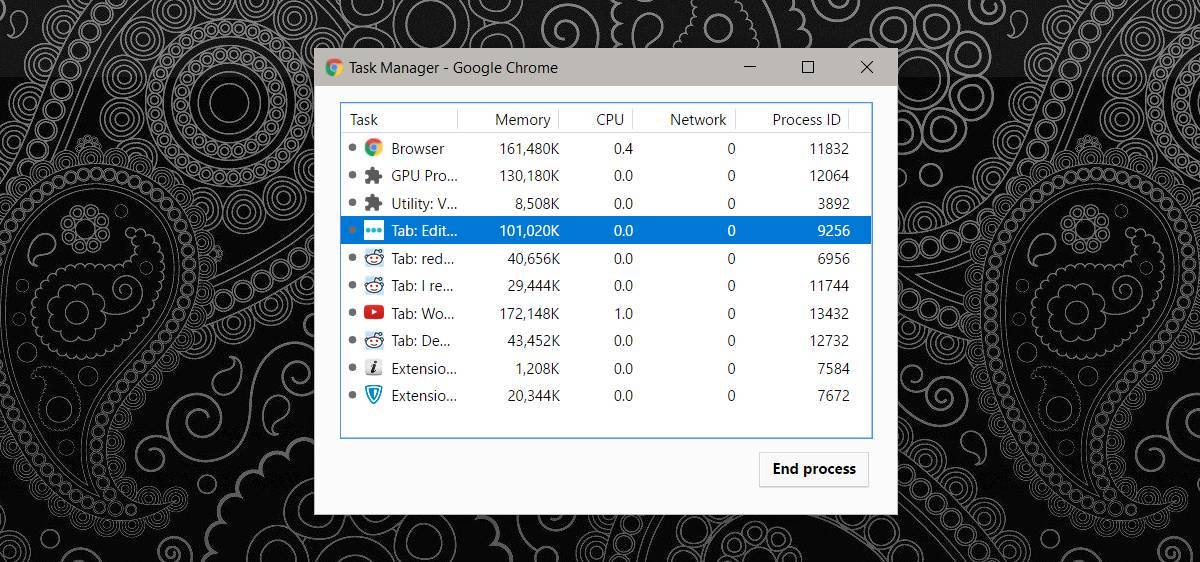Click the Utility task puzzle icon
Viewport: 1200px width, 562px height.
tap(373, 203)
